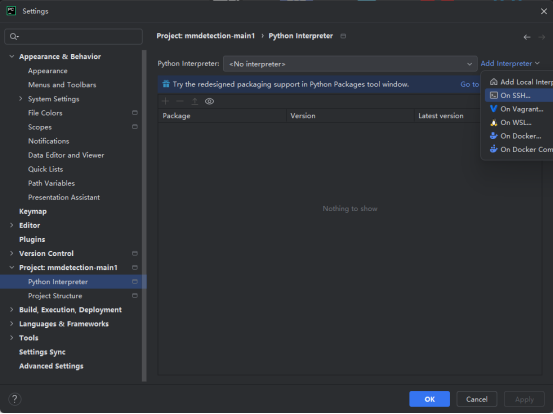Click the install package plus icon
The width and height of the screenshot is (553, 414).
click(x=165, y=102)
